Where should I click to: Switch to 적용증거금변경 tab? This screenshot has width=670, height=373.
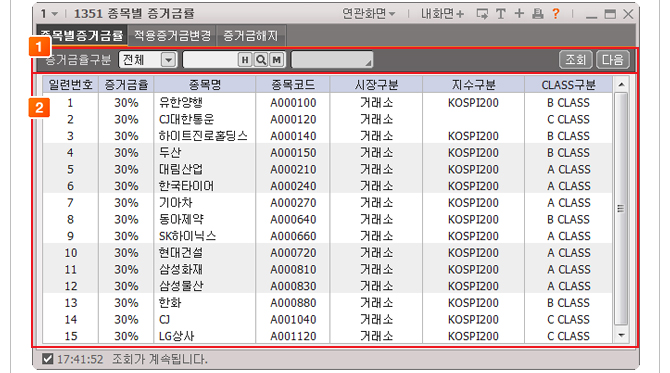tap(173, 35)
